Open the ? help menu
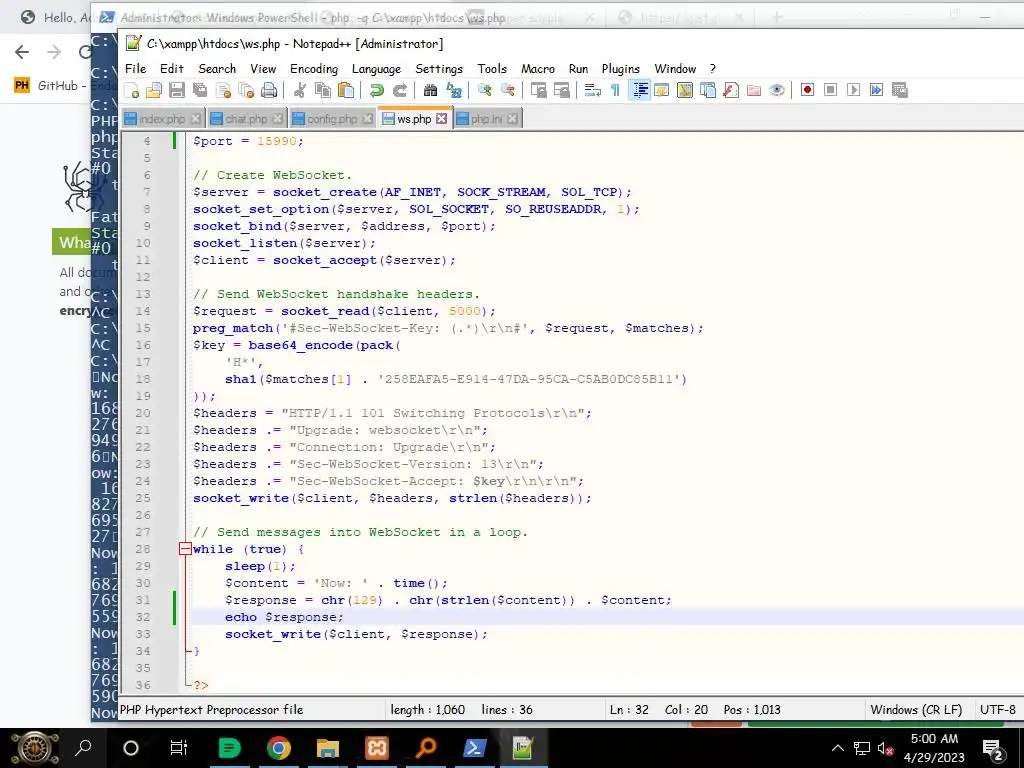 (712, 69)
